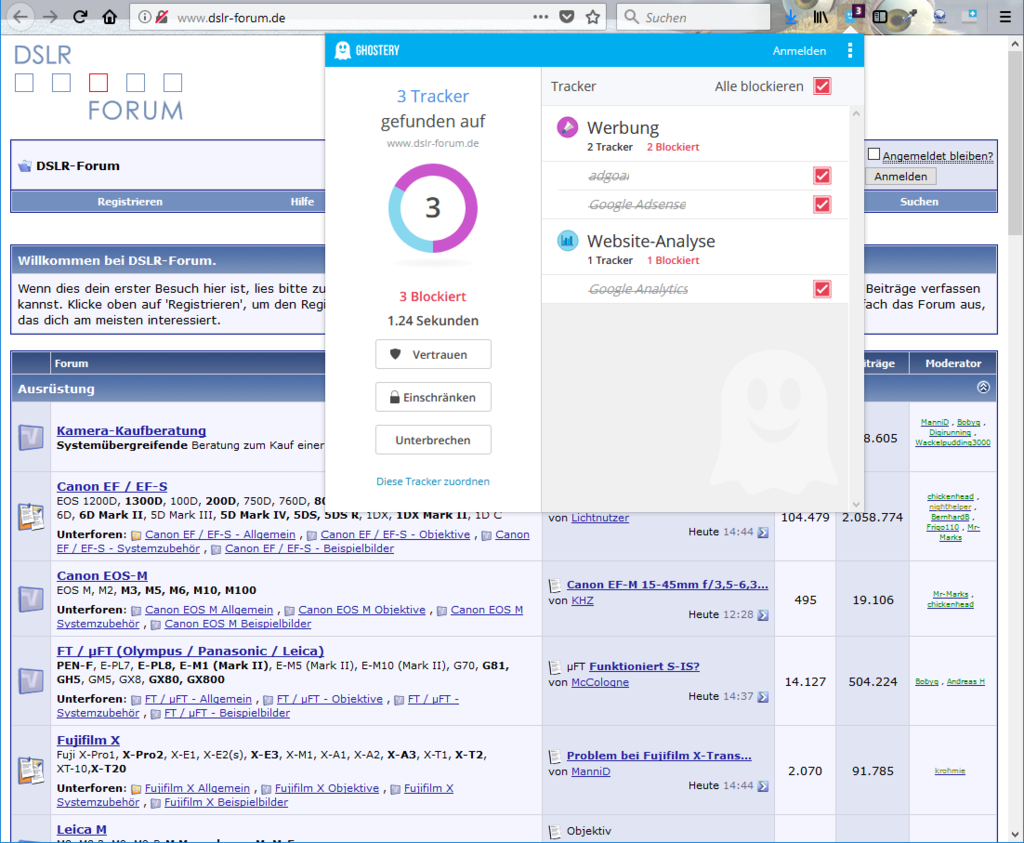Unblock the adgoal tracker checkbox

point(822,176)
